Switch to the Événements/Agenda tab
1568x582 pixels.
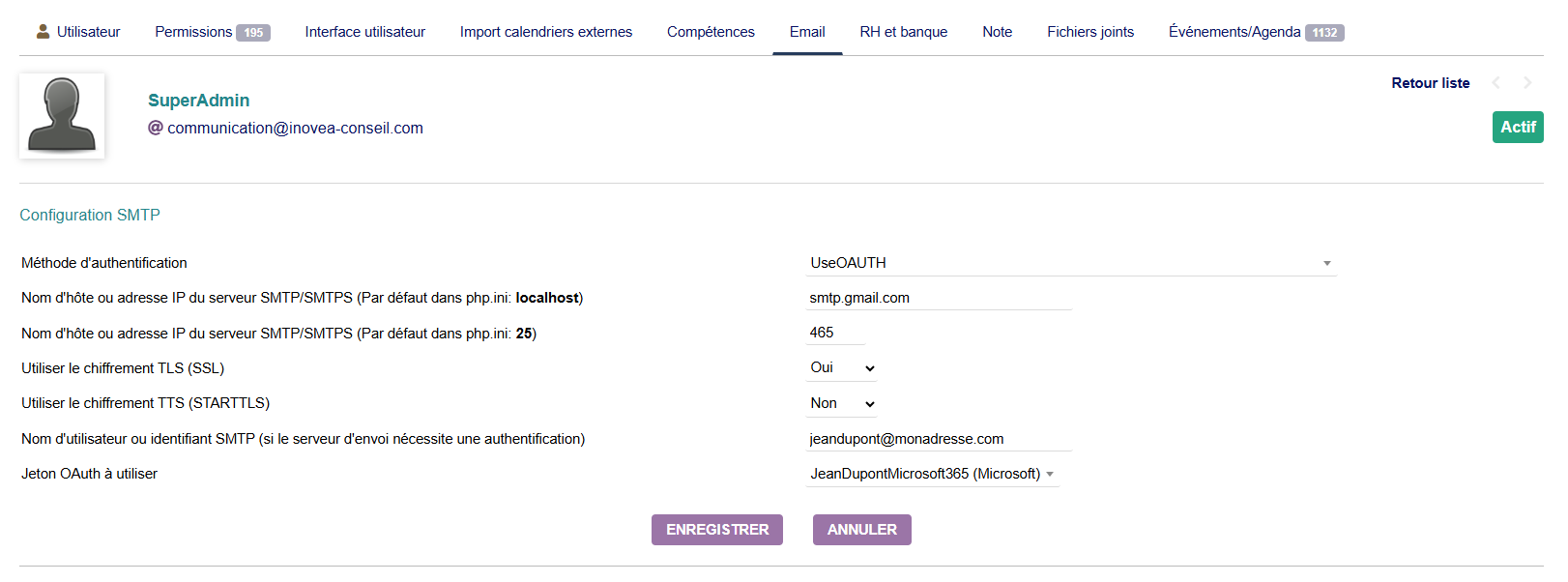click(x=1255, y=32)
